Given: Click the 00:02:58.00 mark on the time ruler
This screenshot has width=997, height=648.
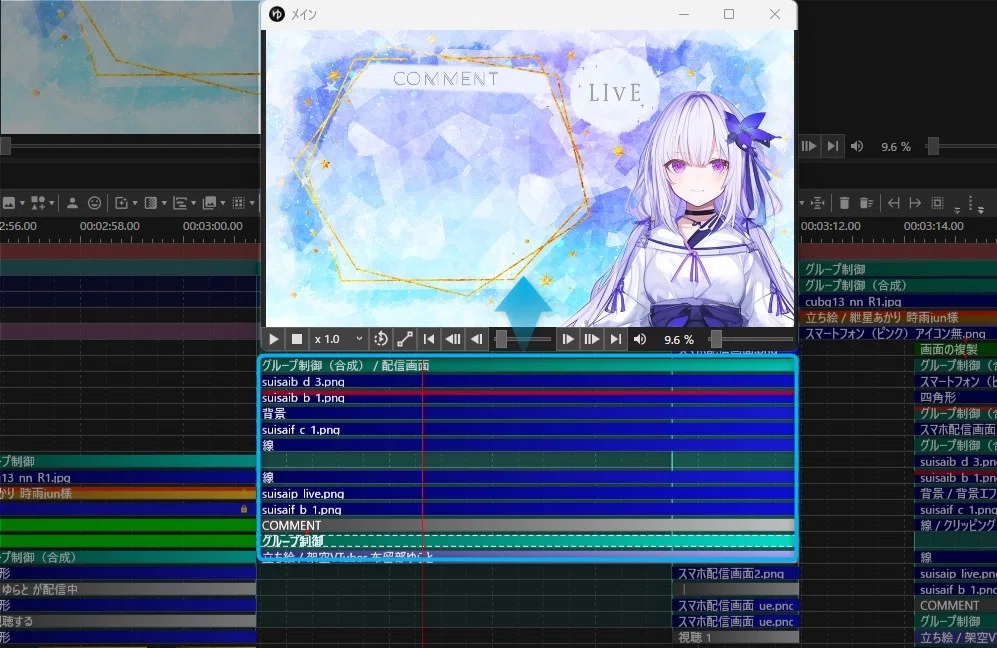Looking at the screenshot, I should click(110, 226).
